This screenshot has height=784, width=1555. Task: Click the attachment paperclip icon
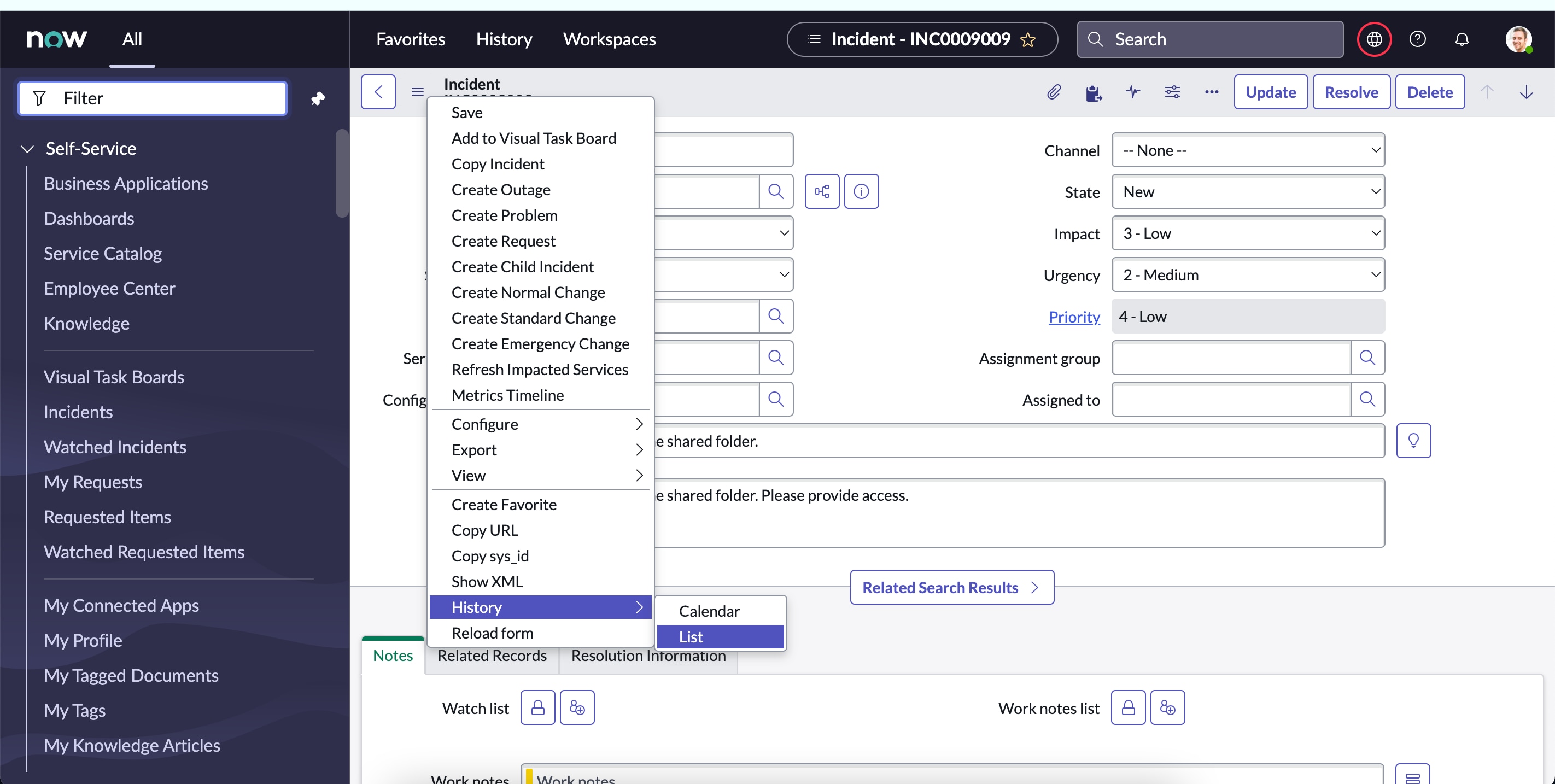(1054, 92)
